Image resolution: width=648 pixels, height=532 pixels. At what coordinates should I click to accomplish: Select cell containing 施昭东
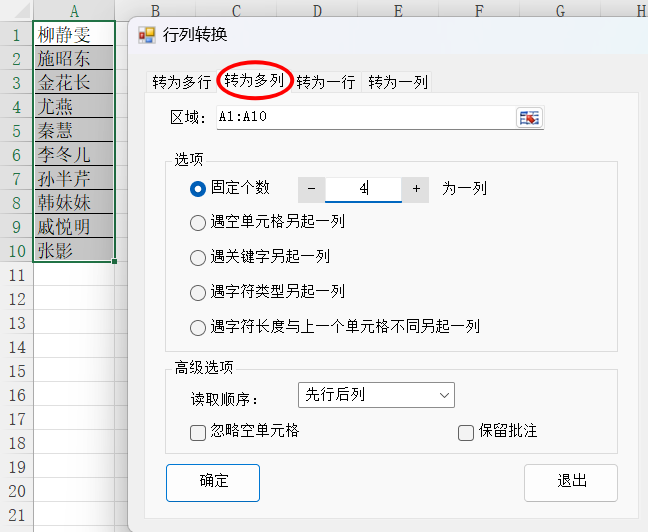coord(74,58)
